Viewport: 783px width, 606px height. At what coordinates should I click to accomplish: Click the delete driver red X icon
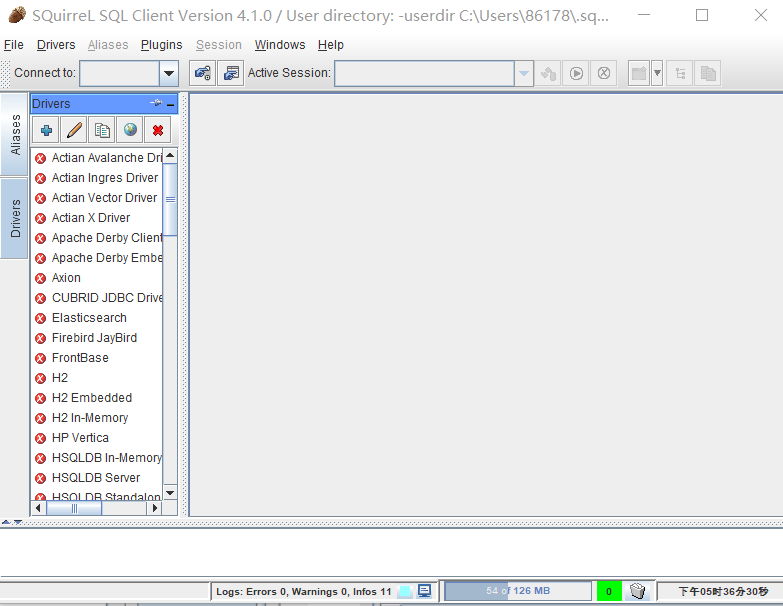point(158,130)
